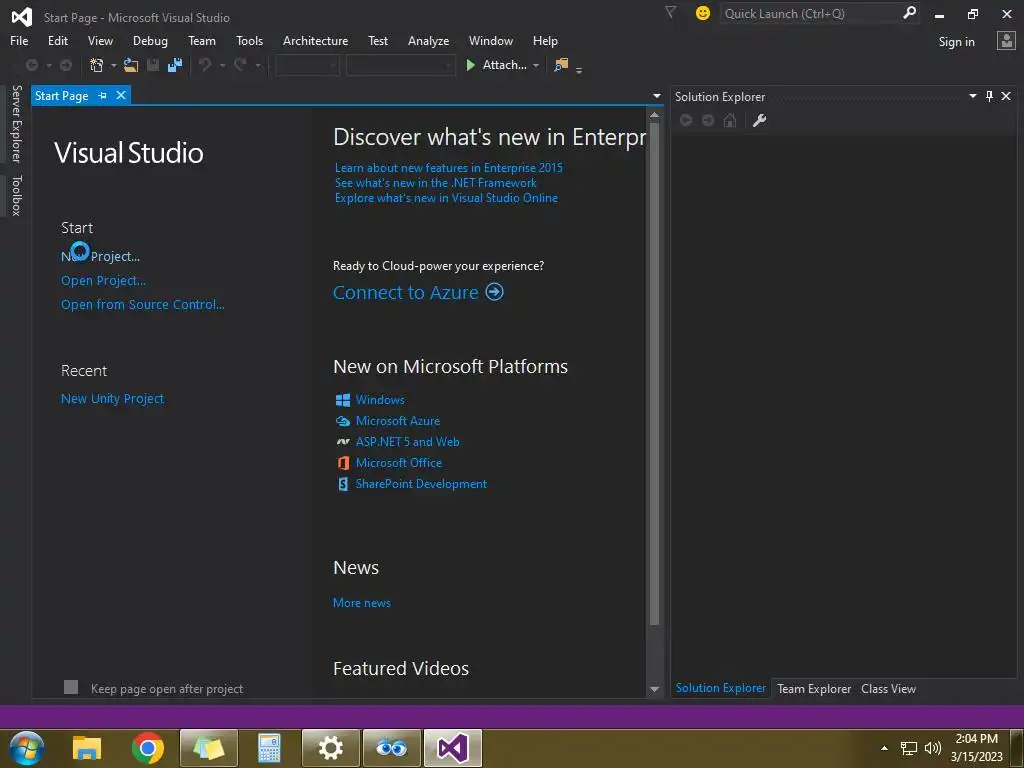The width and height of the screenshot is (1024, 768).
Task: Open the Analyze menu
Action: (428, 40)
